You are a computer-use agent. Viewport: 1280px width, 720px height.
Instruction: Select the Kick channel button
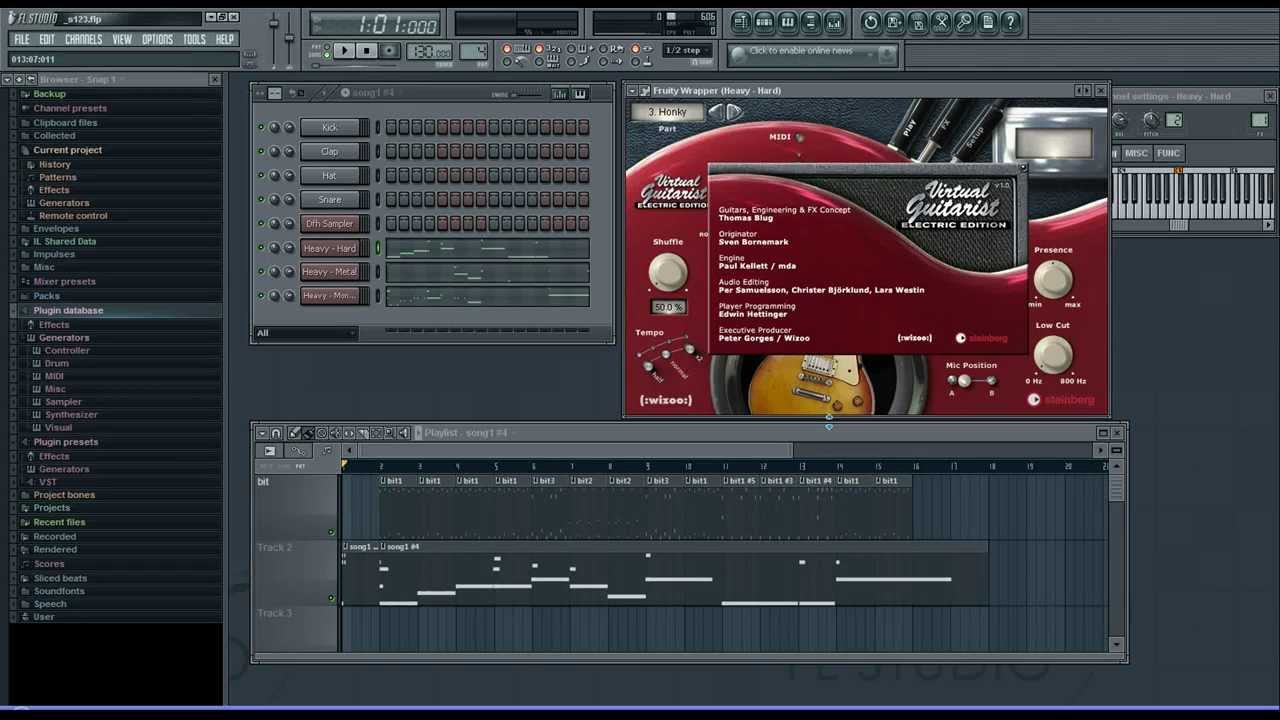click(330, 127)
